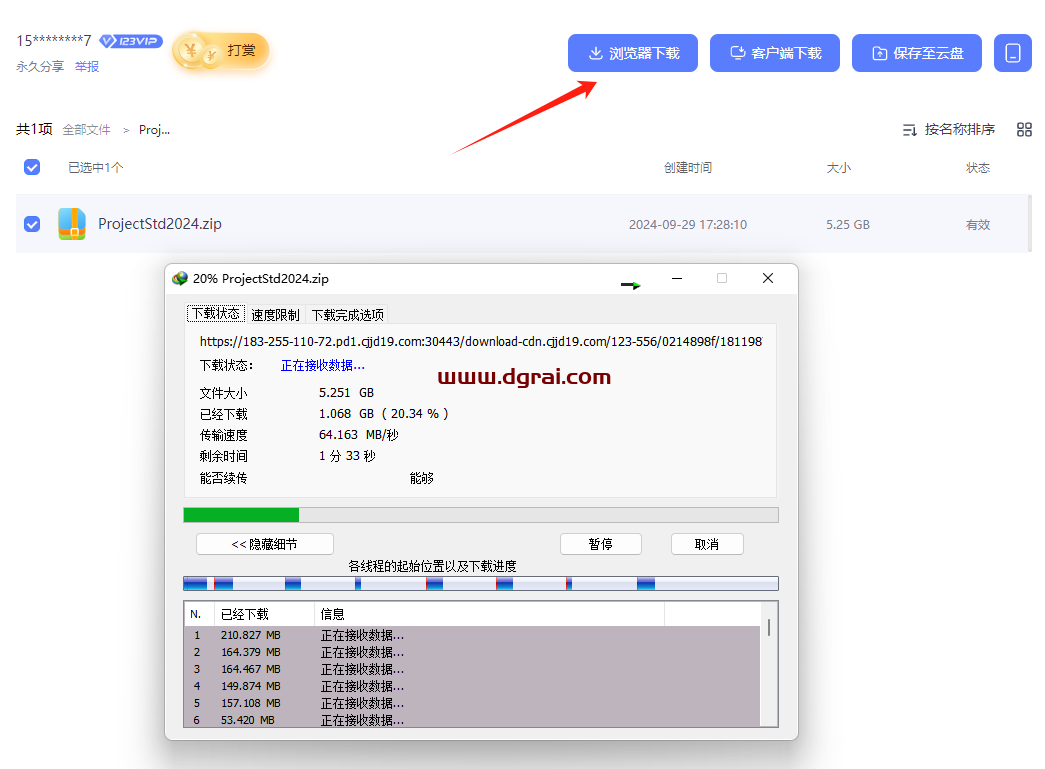The width and height of the screenshot is (1045, 769).
Task: Click the ProjectStd2024.zip archive file icon
Action: pos(72,224)
